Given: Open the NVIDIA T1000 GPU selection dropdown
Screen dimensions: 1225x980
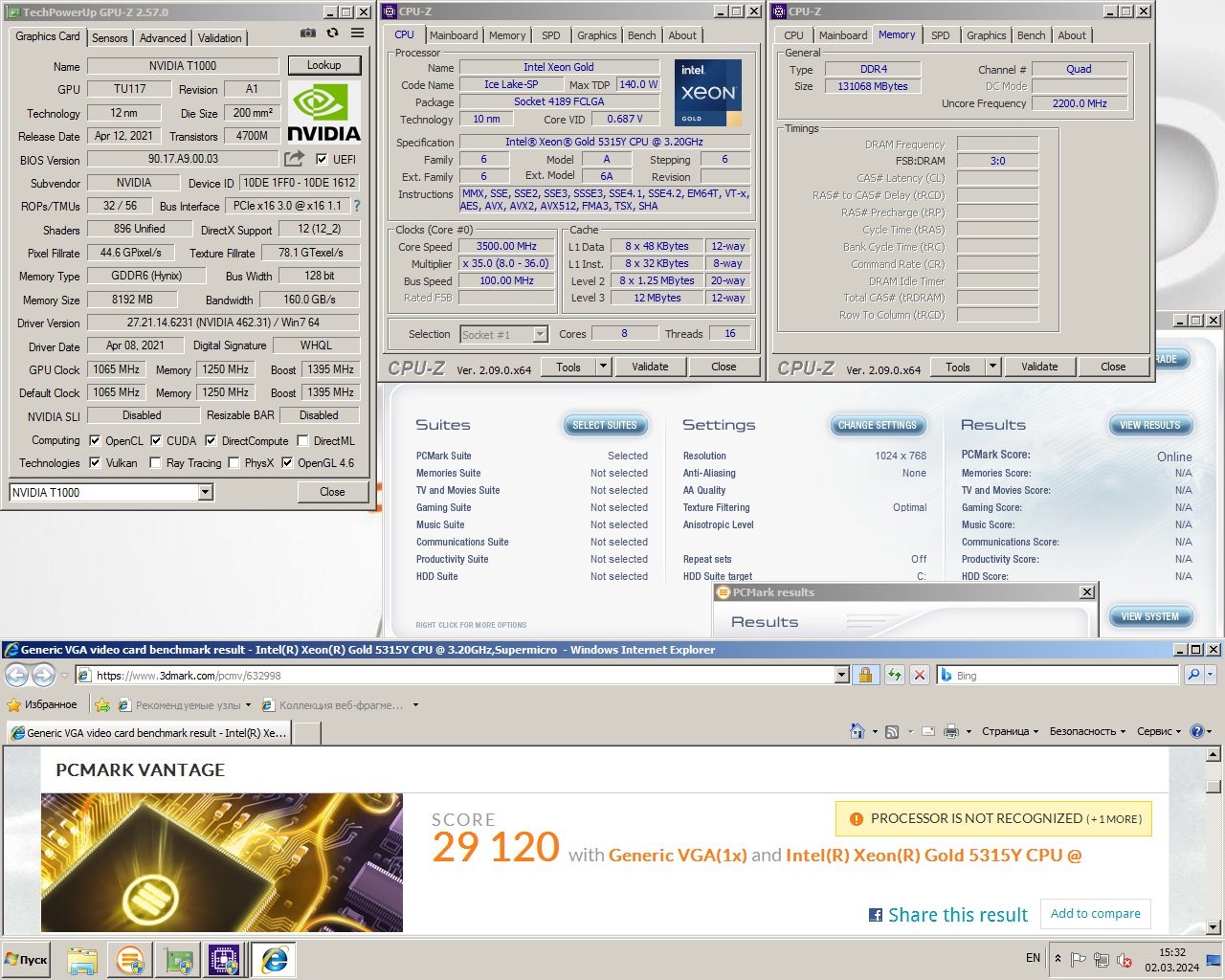Looking at the screenshot, I should (x=205, y=492).
